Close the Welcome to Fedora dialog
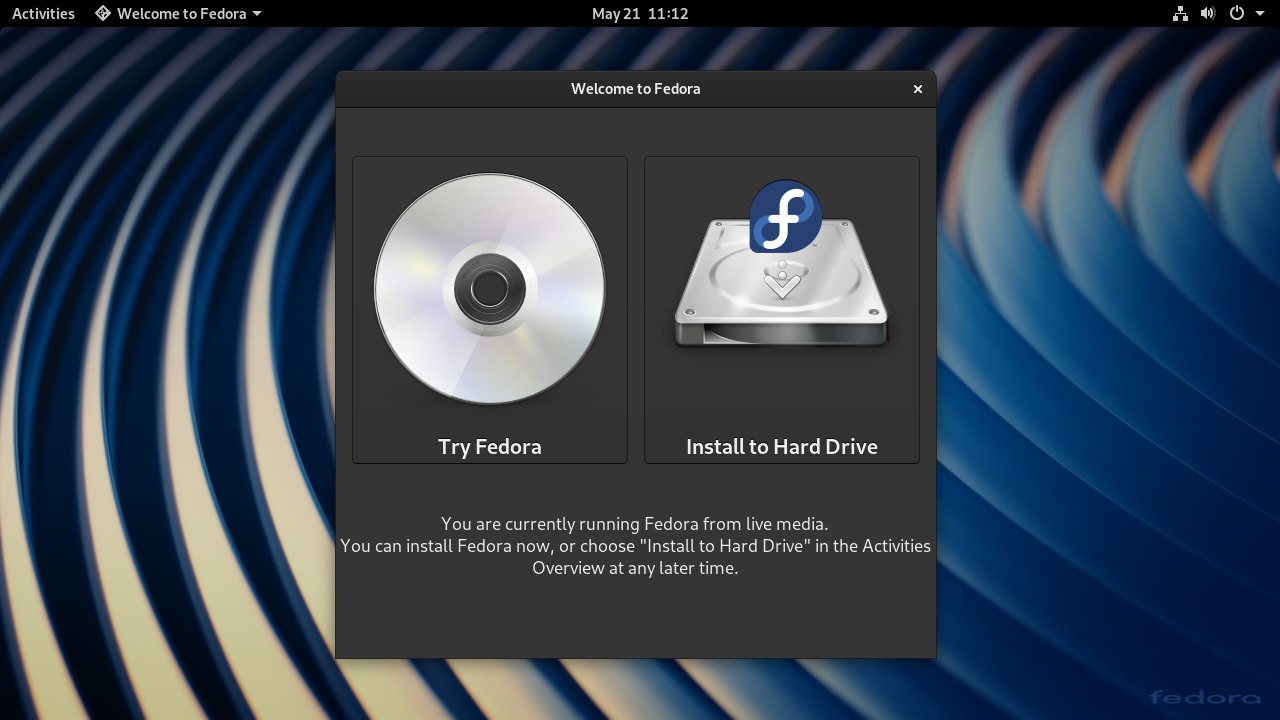This screenshot has height=720, width=1280. (918, 89)
